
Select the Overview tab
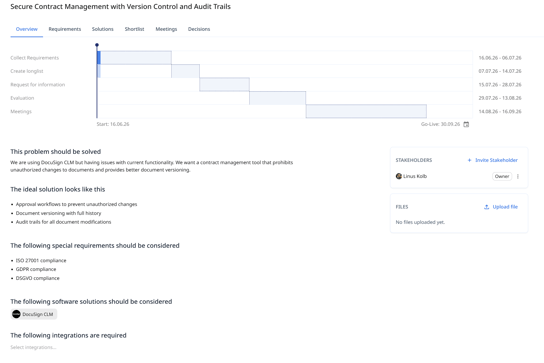point(27,29)
